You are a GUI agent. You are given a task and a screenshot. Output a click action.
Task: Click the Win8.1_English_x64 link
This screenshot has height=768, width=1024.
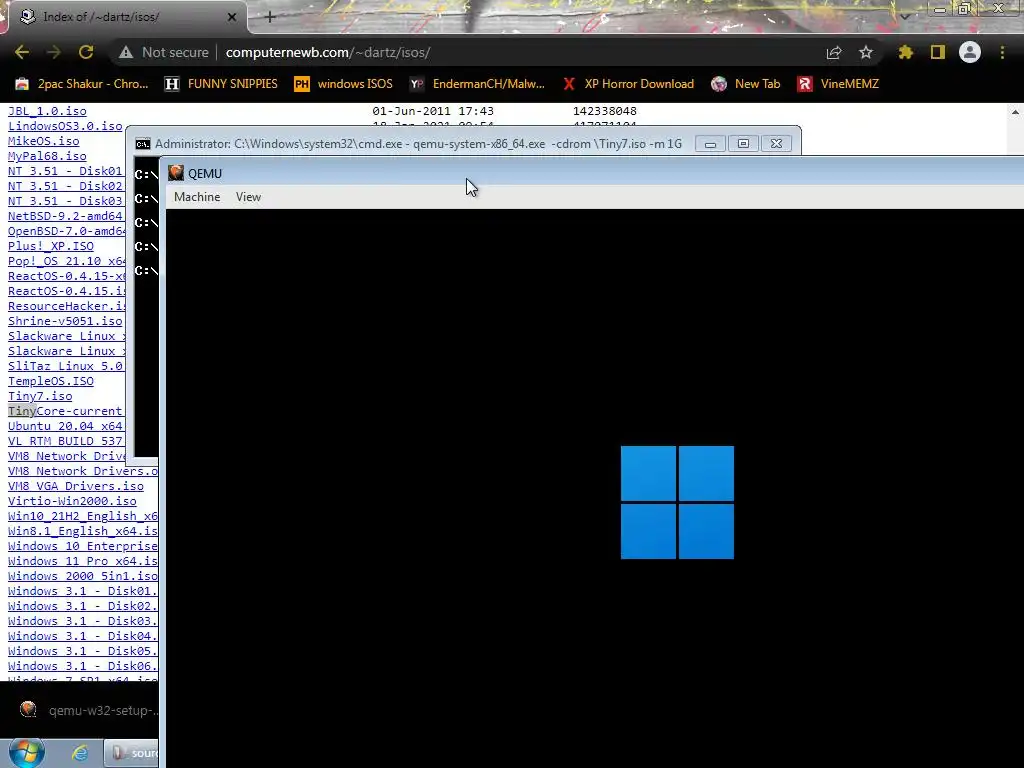(x=82, y=531)
